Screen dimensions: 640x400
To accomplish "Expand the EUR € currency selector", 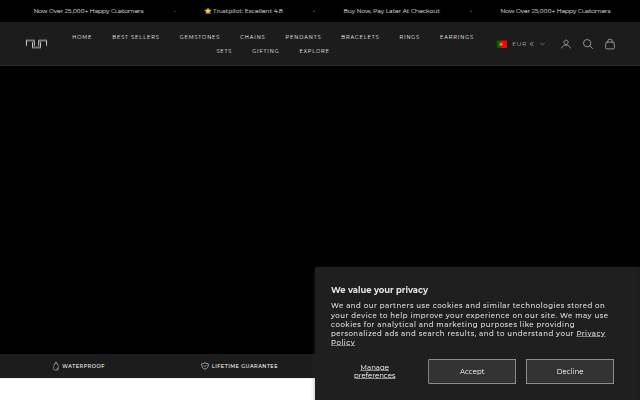I will 521,44.
